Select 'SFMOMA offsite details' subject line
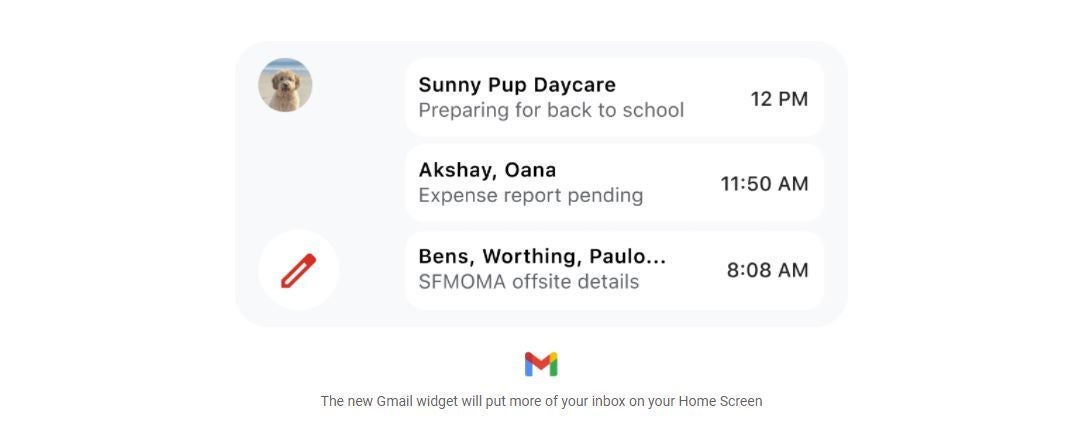 528,282
